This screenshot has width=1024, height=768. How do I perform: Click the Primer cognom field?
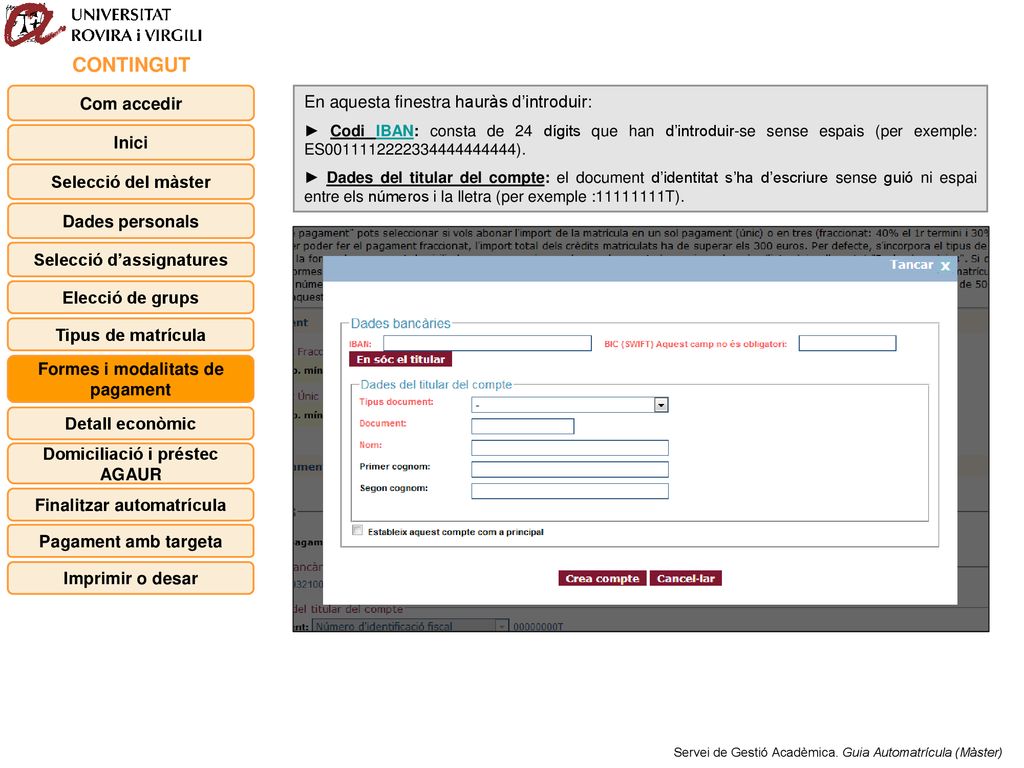[x=569, y=470]
